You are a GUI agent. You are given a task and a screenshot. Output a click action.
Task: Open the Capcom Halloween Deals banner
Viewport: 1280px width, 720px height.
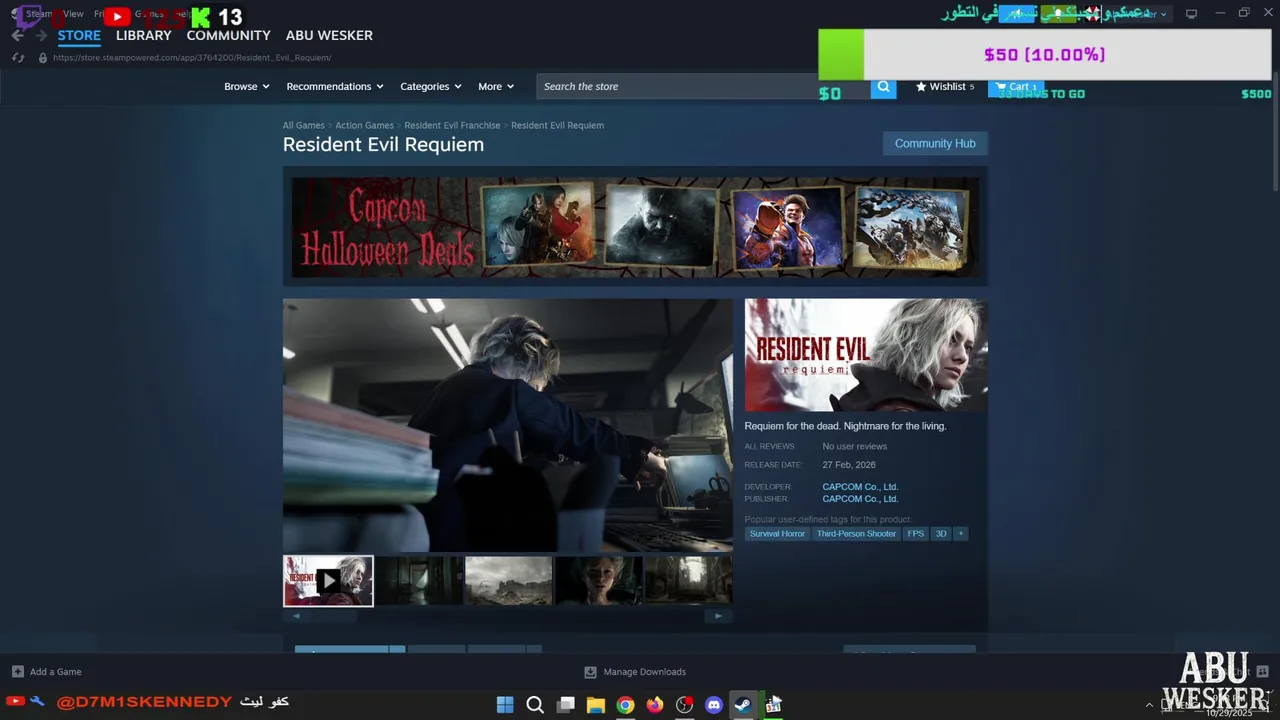click(635, 227)
